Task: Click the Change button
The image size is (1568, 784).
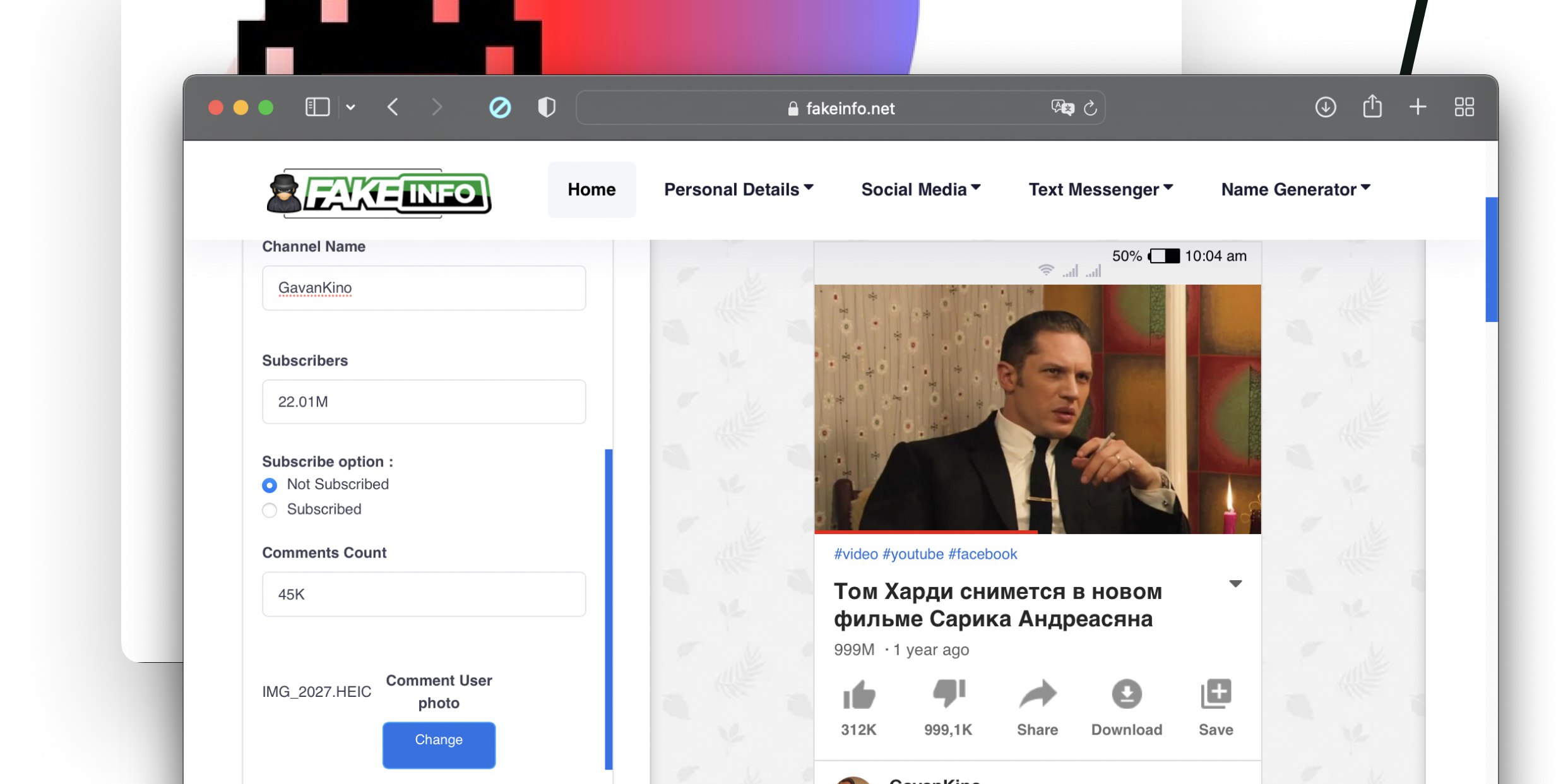Action: (438, 739)
